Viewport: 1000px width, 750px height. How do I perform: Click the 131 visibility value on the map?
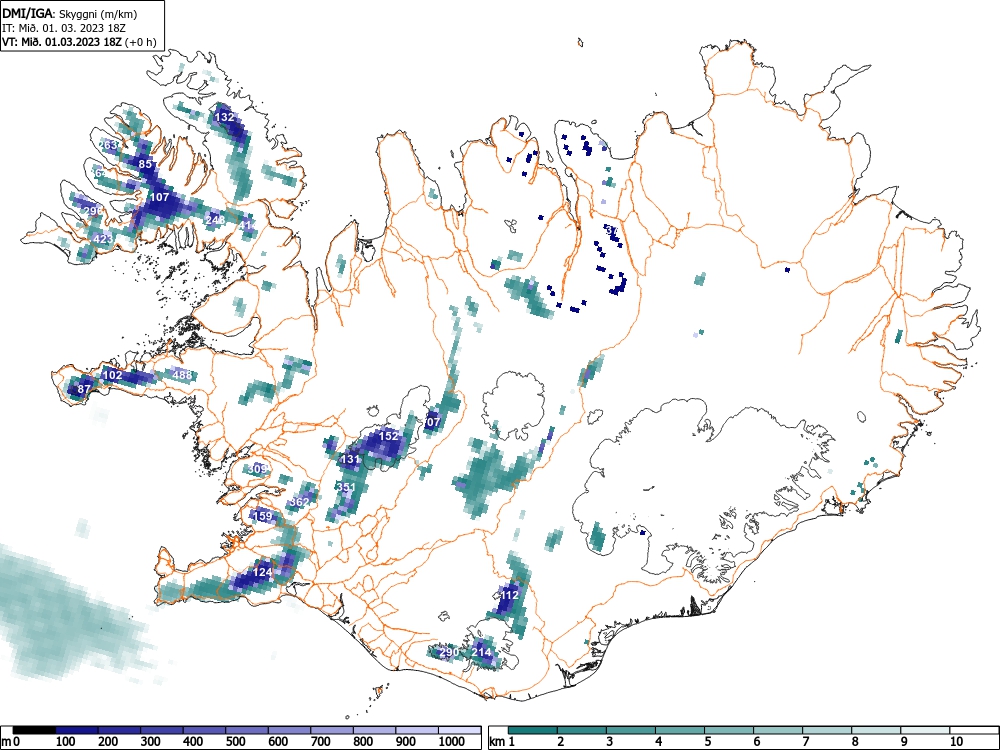pos(351,459)
